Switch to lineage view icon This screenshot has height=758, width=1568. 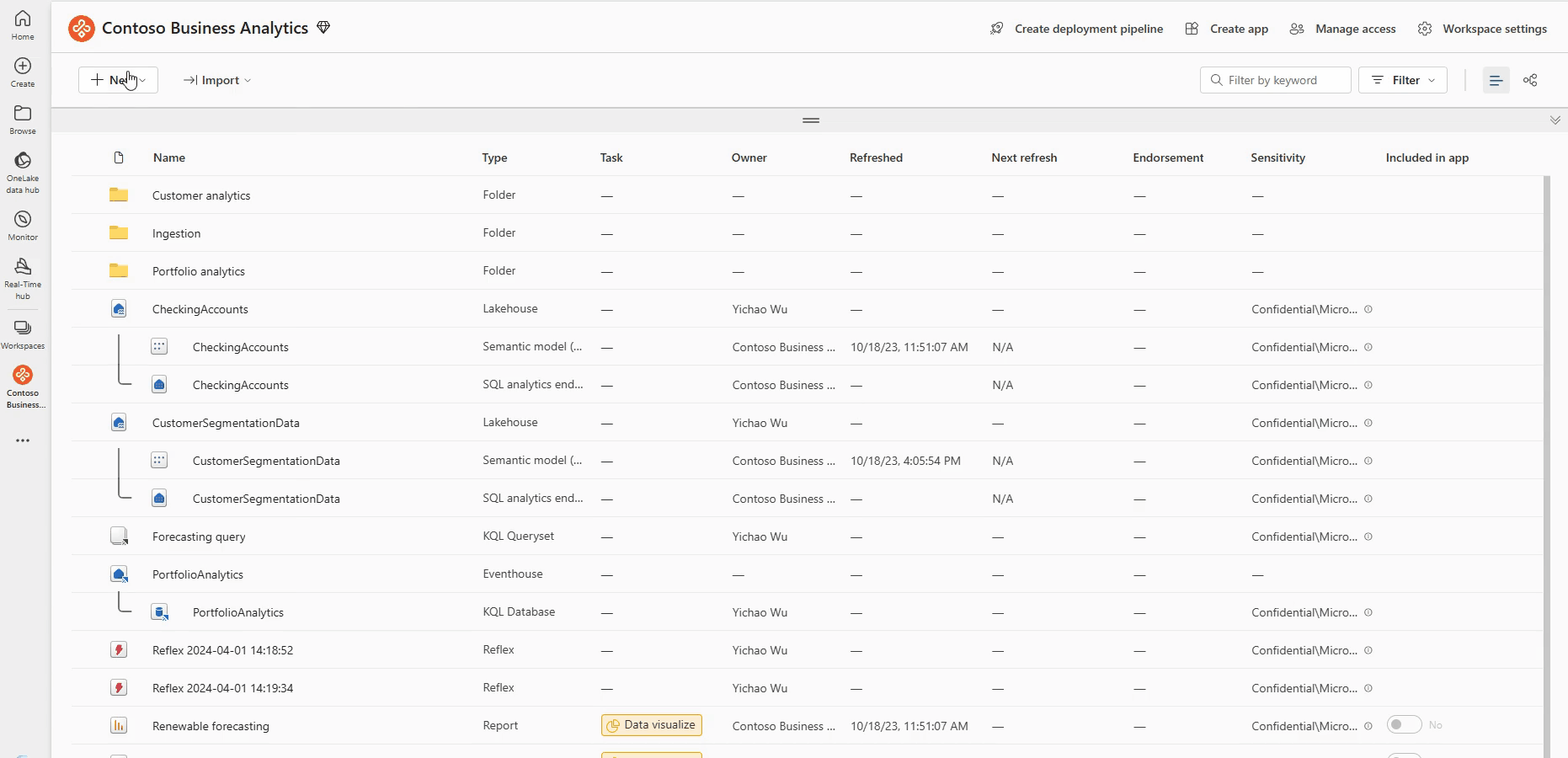click(x=1530, y=80)
